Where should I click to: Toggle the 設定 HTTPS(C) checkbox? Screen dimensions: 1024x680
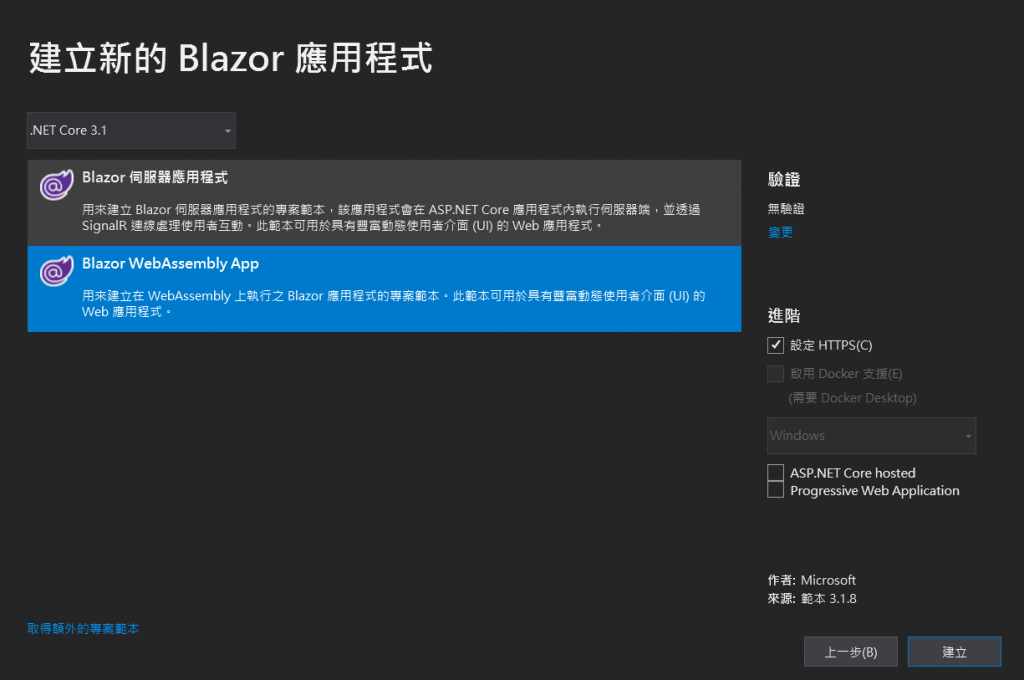[775, 345]
